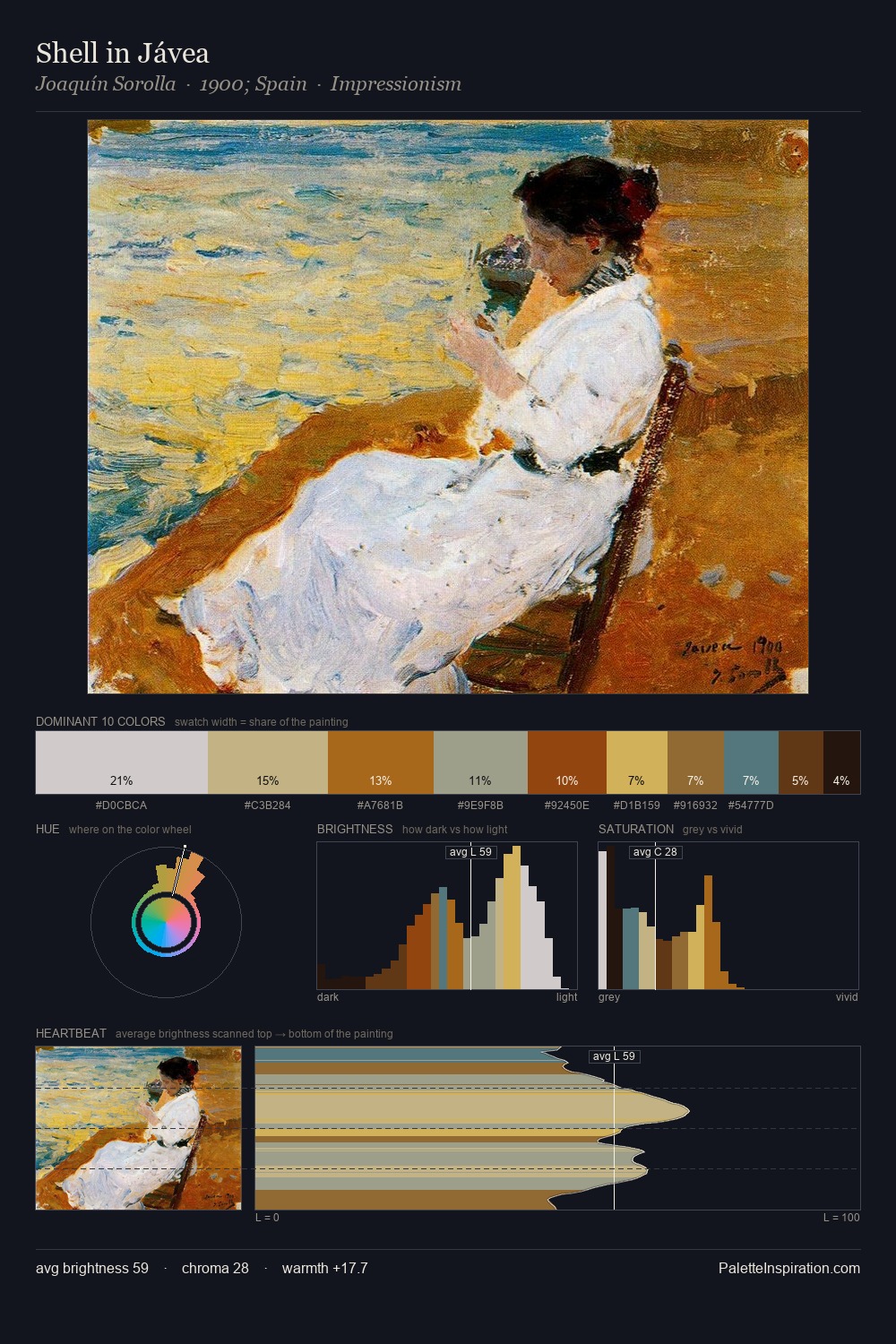
Task: Click the "dark" axis label
Action: (328, 997)
